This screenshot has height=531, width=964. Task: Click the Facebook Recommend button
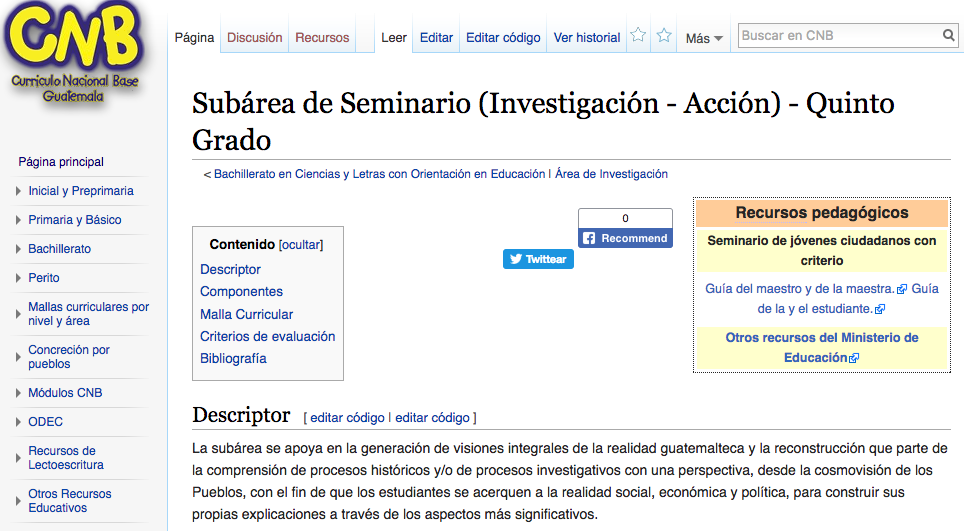(625, 238)
